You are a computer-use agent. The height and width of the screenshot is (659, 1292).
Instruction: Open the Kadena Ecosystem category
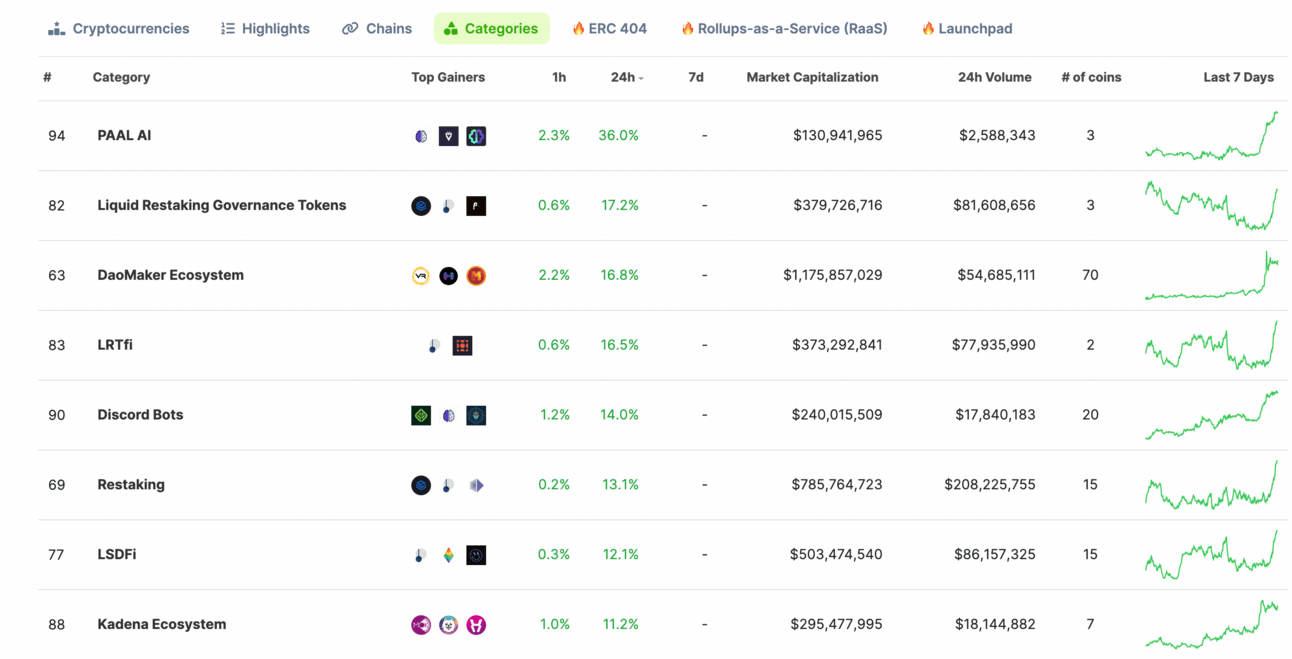(x=162, y=624)
